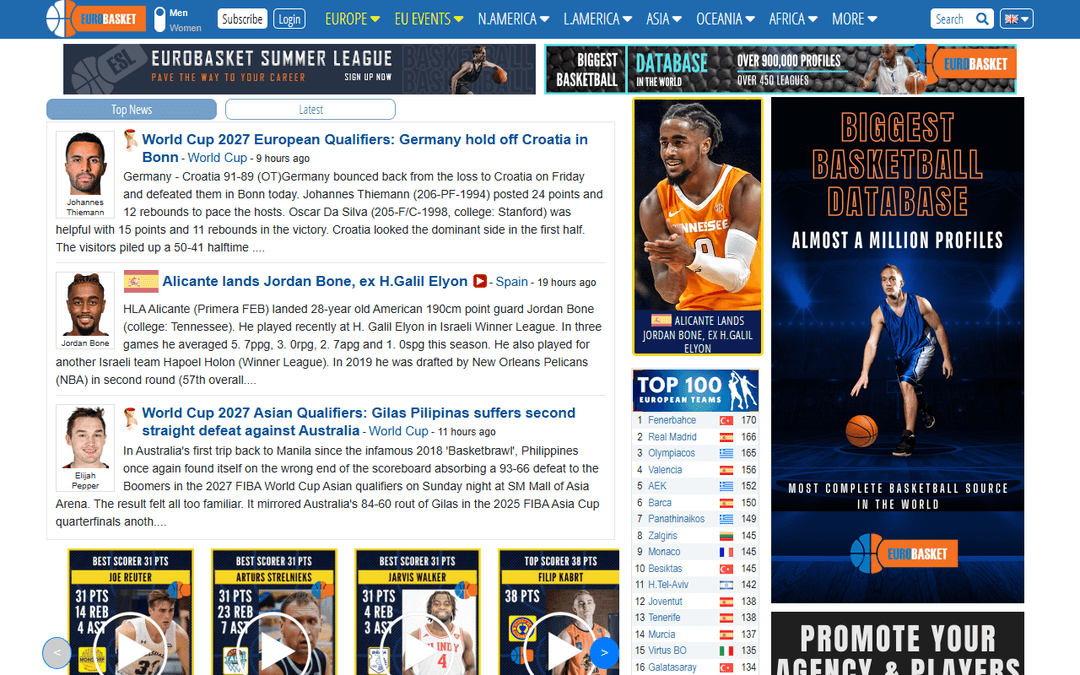The height and width of the screenshot is (675, 1080).
Task: Open the language flag dropdown
Action: (x=1017, y=19)
